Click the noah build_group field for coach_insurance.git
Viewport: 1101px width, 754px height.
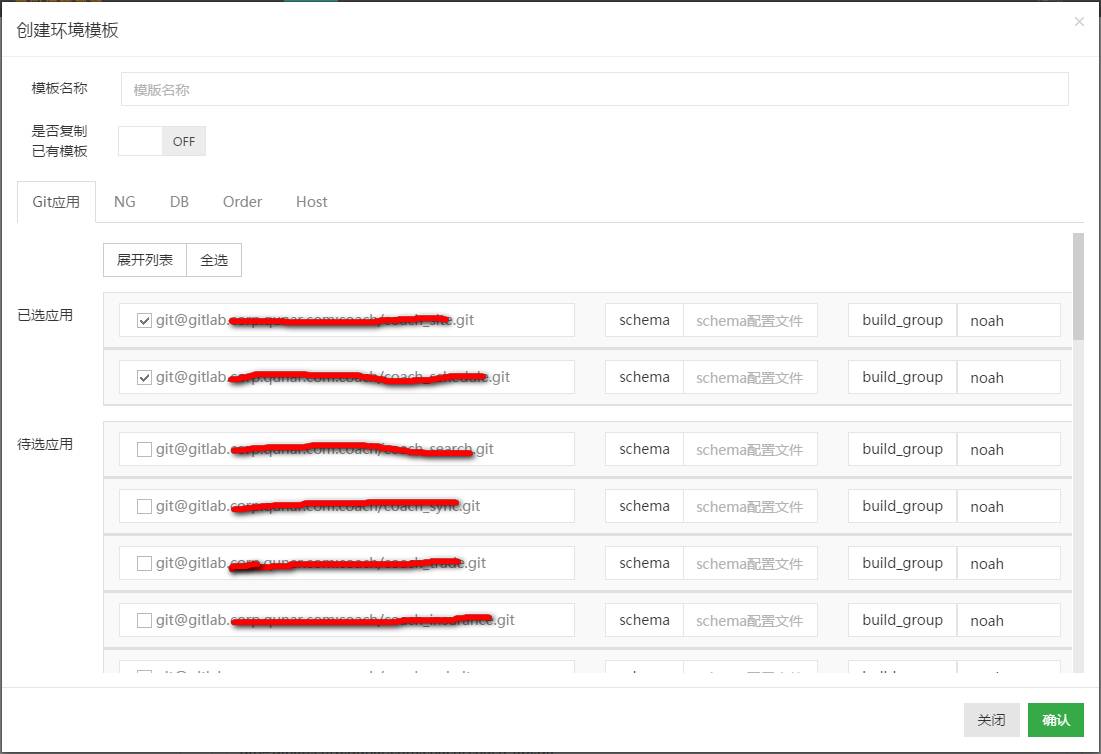click(x=1008, y=621)
